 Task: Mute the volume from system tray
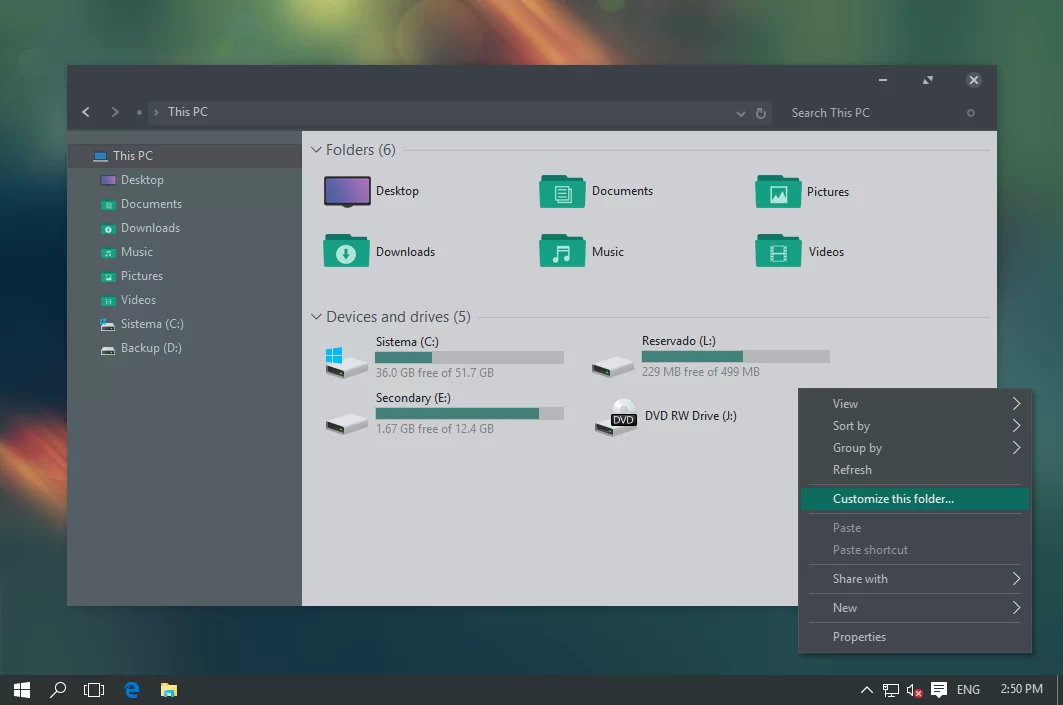913,690
